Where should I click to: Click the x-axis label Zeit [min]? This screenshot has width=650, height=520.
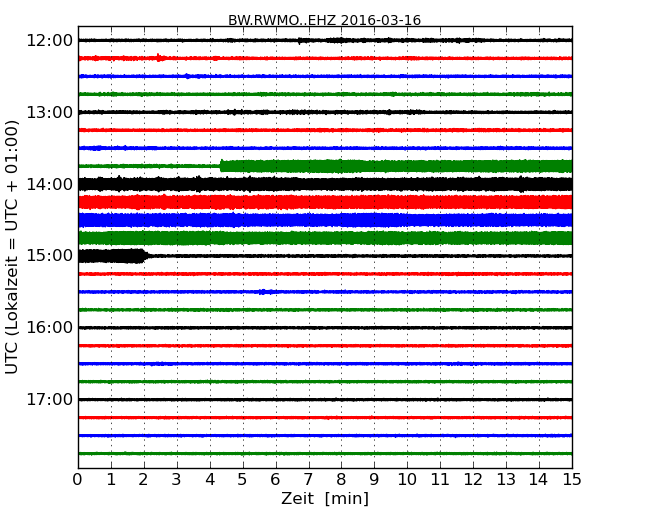click(325, 498)
